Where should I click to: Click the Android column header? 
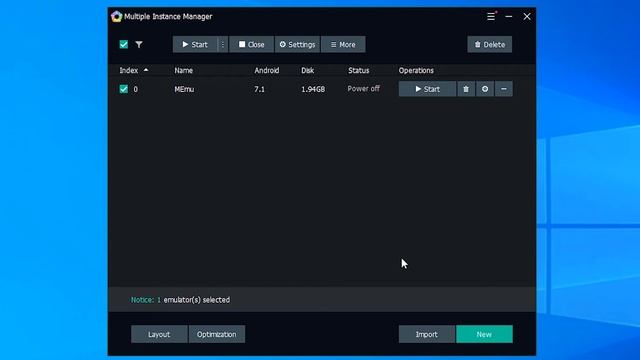(267, 70)
